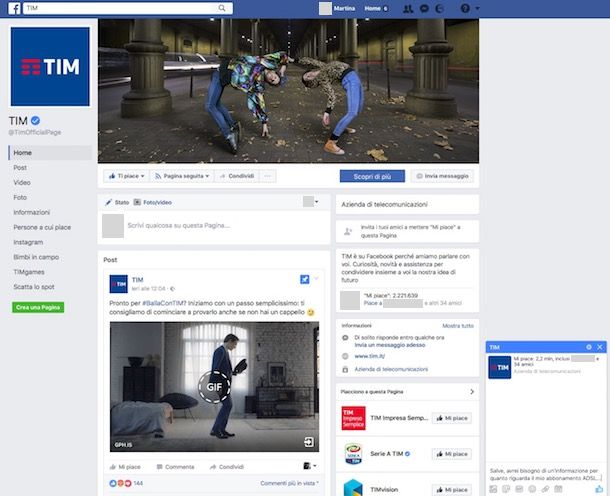Open Persone a cui piace in sidebar
The image size is (610, 496).
click(x=42, y=227)
